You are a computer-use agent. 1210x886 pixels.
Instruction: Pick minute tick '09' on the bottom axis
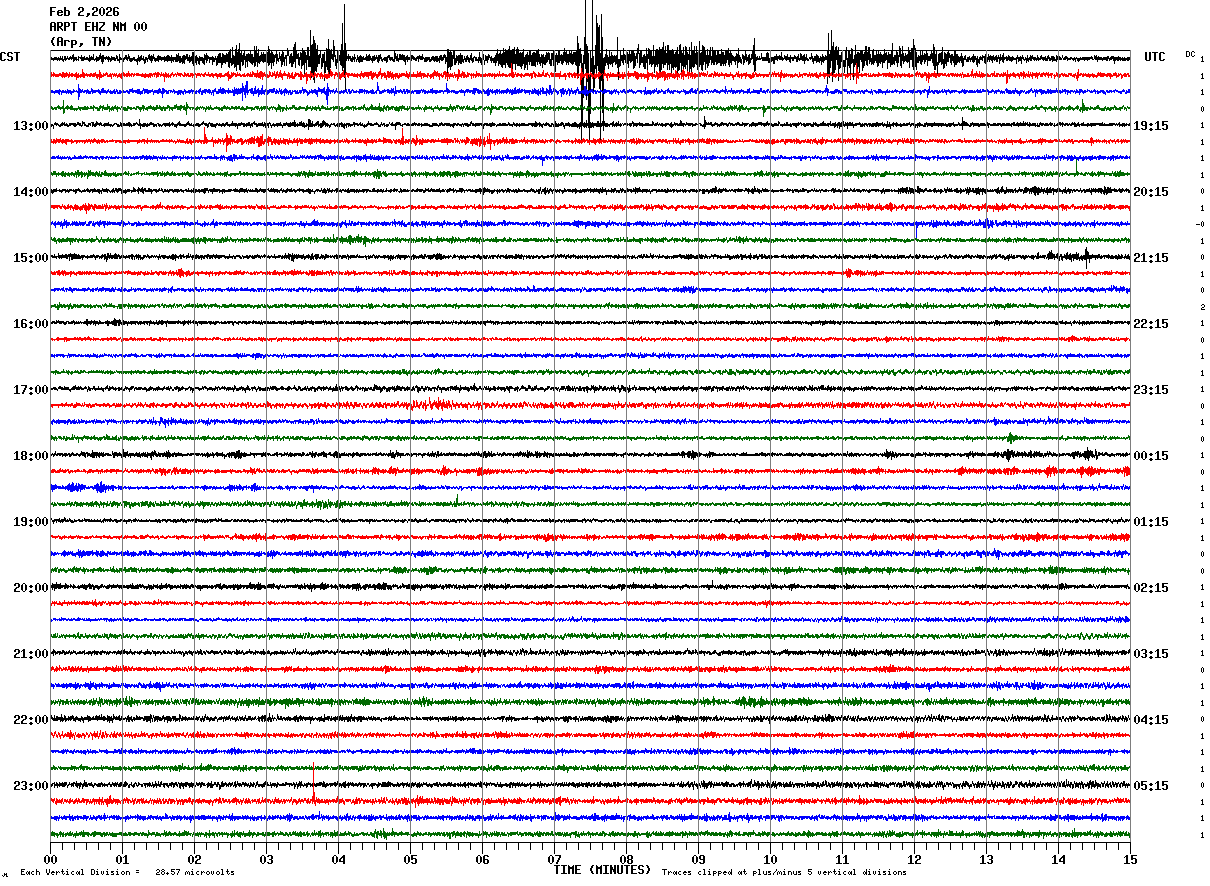pos(698,859)
